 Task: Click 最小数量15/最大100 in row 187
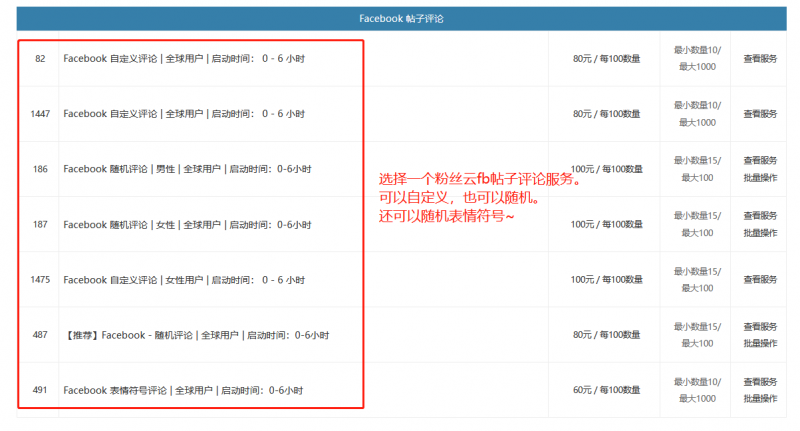pyautogui.click(x=697, y=224)
